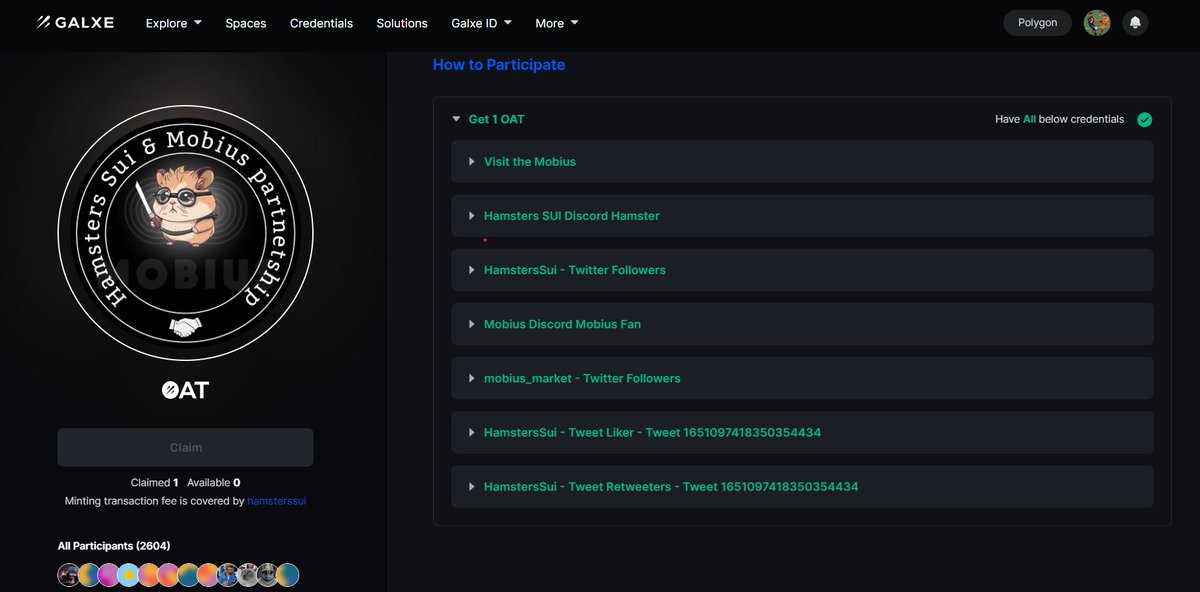Expand HamstersSui - Twitter Followers credential
The width and height of the screenshot is (1200, 592).
[x=802, y=270]
